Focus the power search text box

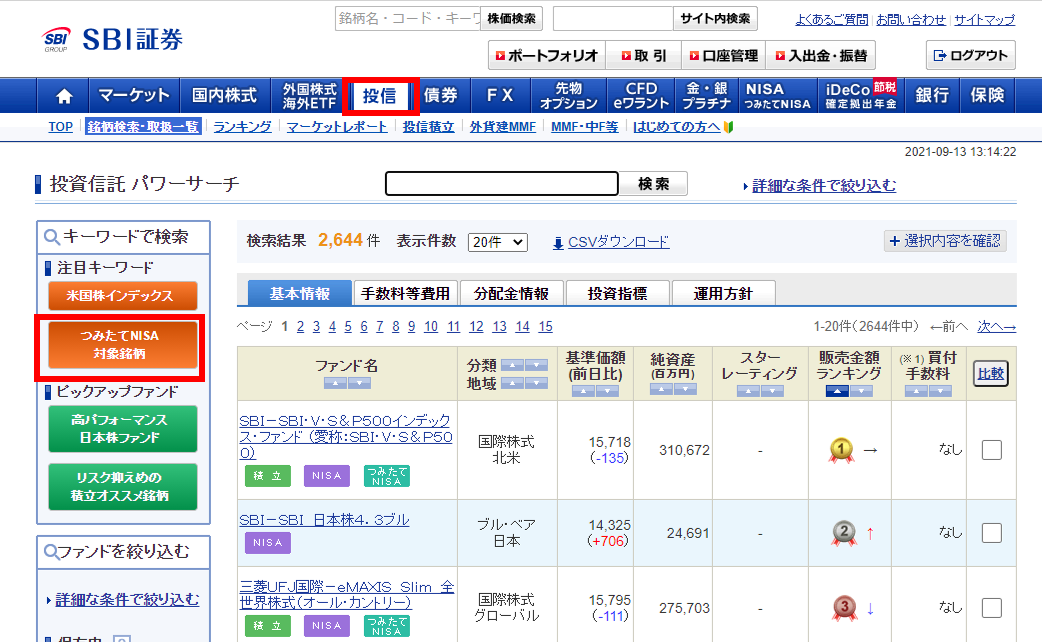(x=502, y=184)
